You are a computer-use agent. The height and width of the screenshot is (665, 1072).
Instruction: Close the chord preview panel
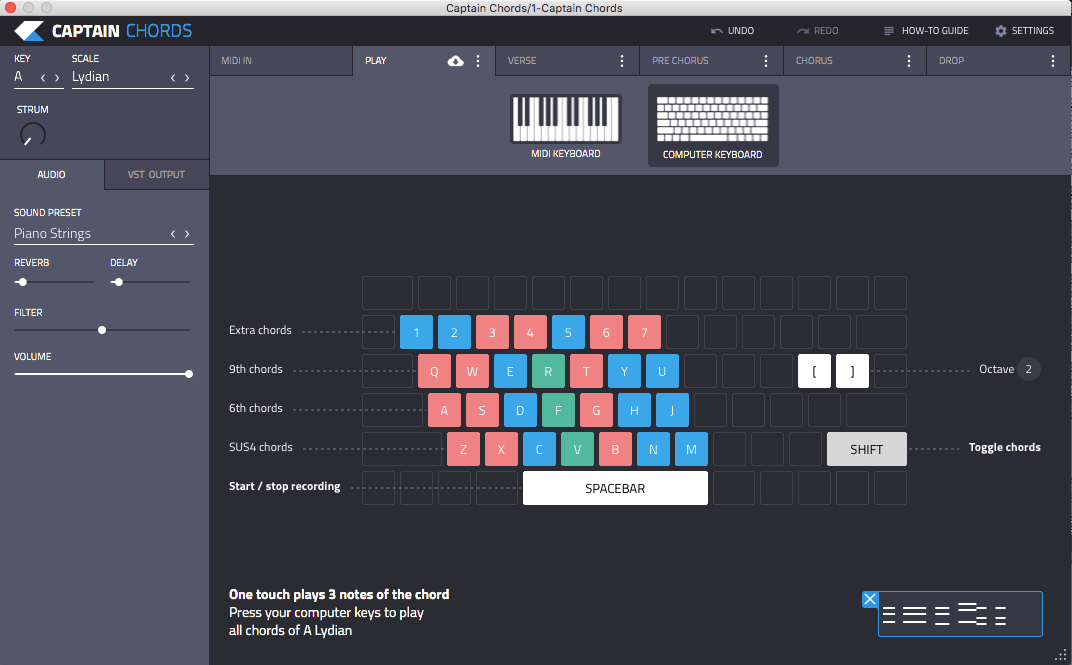[x=870, y=599]
